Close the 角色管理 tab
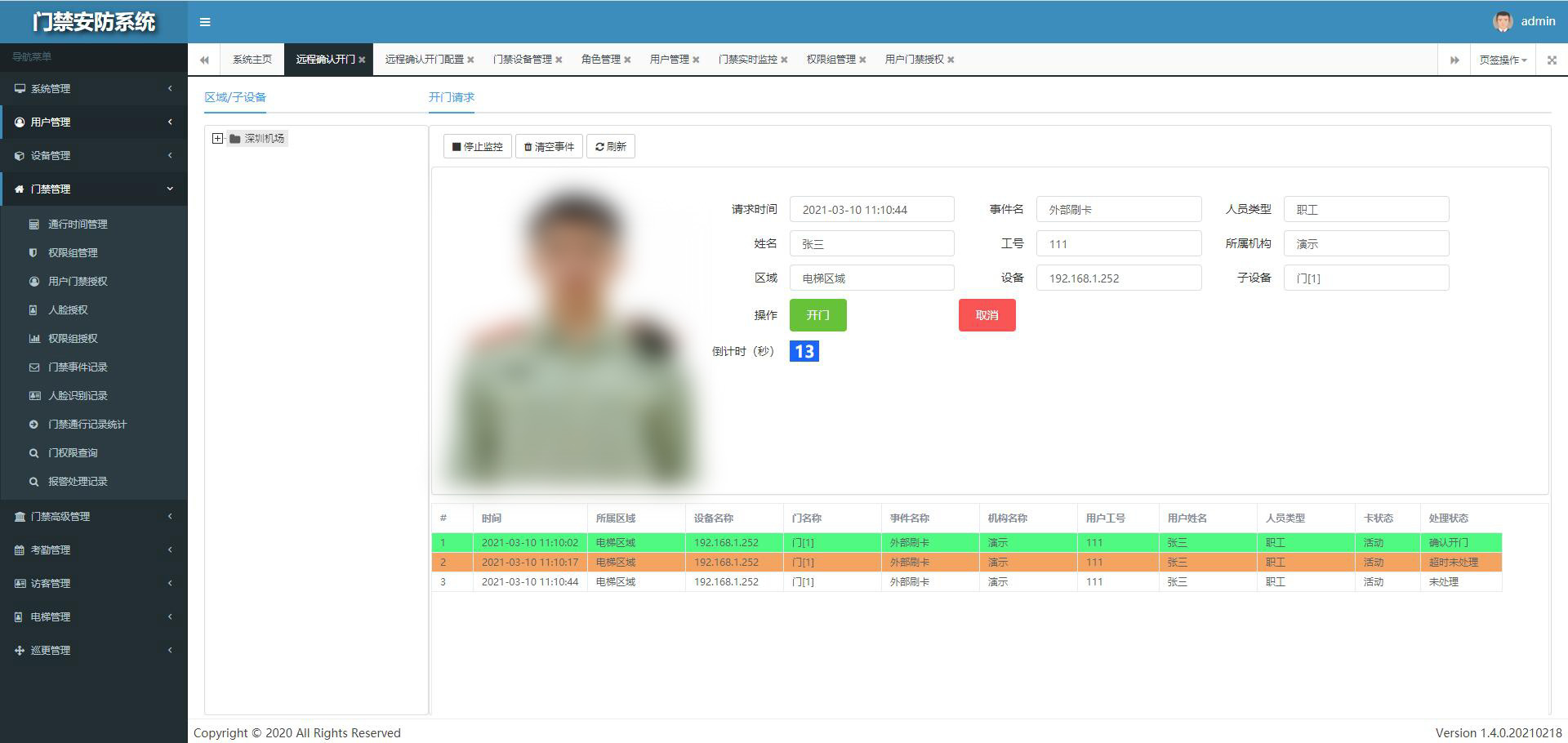The height and width of the screenshot is (743, 1568). coord(627,60)
